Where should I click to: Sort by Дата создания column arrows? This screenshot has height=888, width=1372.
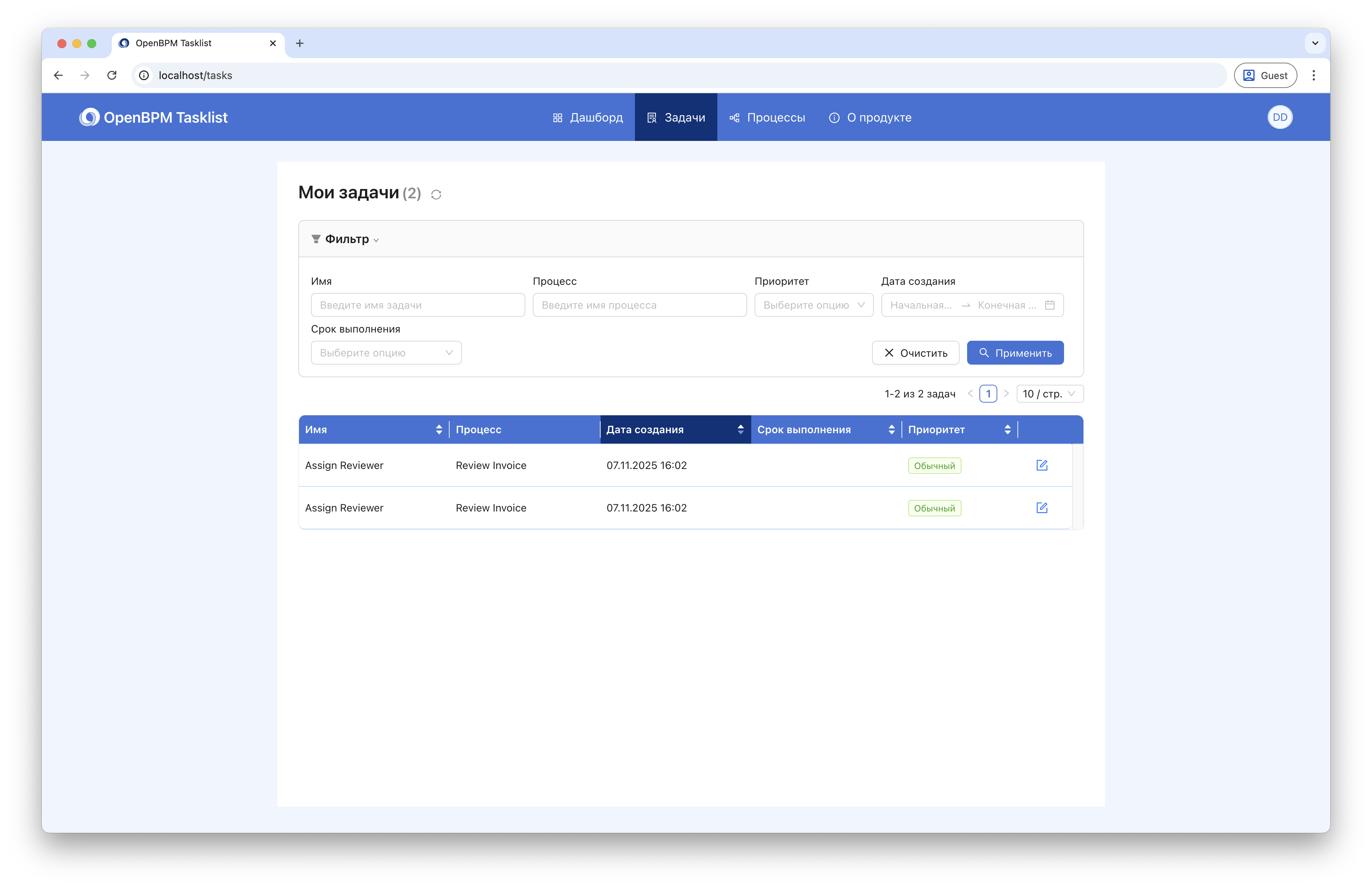740,429
